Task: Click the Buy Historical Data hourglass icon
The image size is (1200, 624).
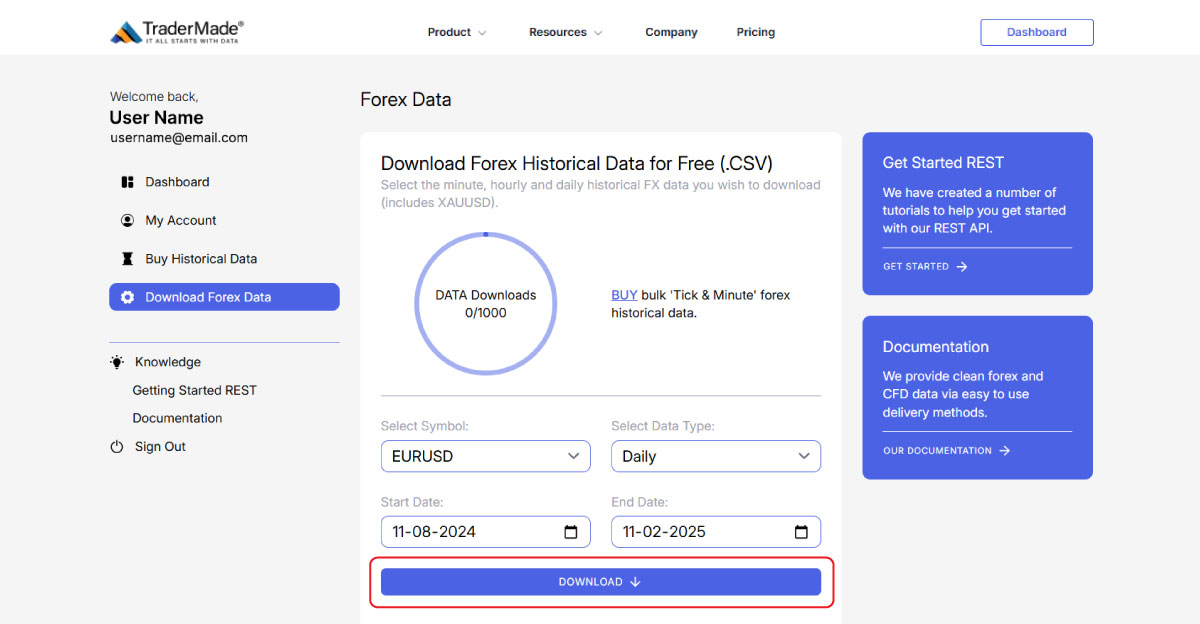Action: [127, 258]
